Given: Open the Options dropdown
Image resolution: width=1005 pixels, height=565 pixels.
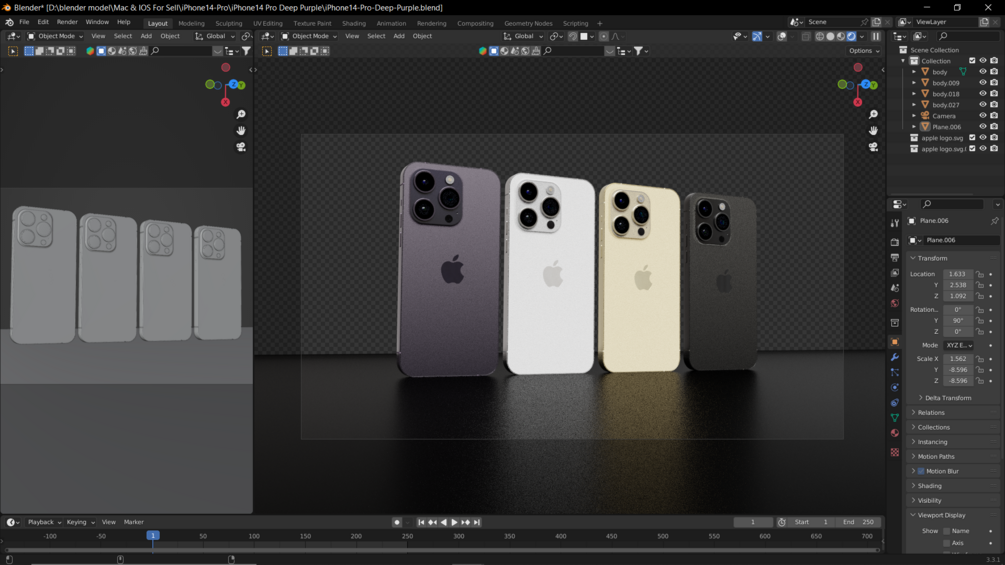Looking at the screenshot, I should (x=864, y=51).
